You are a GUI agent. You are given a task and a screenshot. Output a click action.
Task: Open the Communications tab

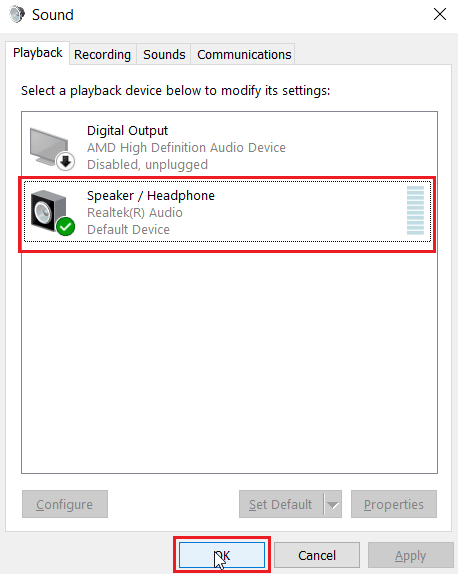coord(244,55)
